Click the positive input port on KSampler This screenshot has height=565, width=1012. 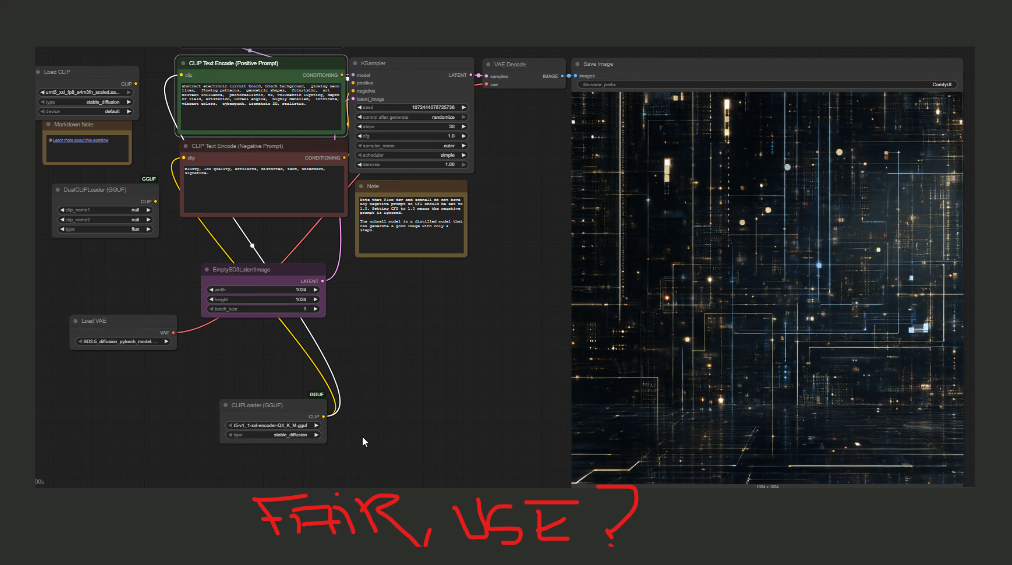pos(353,83)
